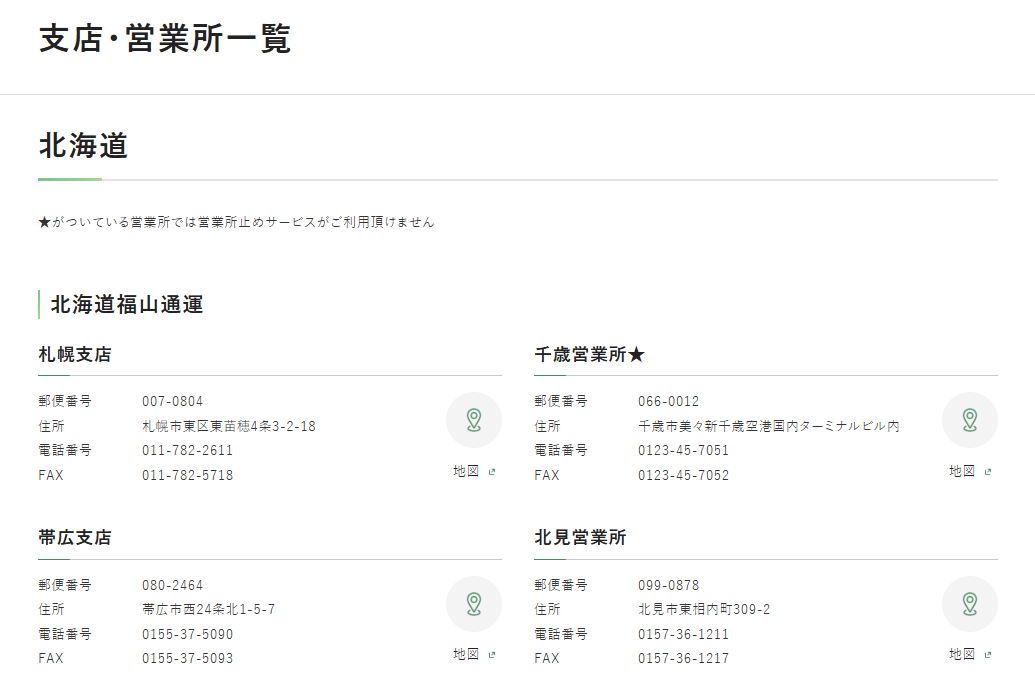
Task: Click the address 札幌市東区東苗穂4条3-2-18
Action: [229, 426]
